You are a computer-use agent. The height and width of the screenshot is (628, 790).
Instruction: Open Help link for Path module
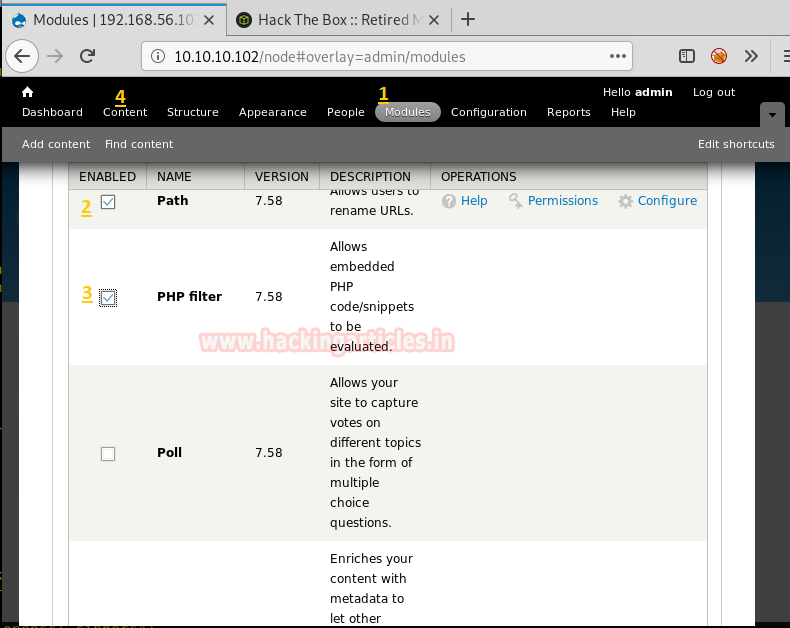click(x=474, y=201)
